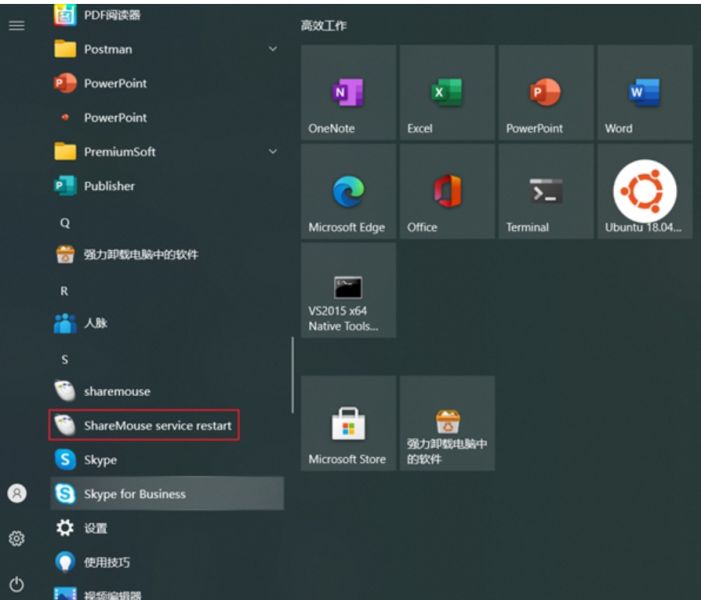The width and height of the screenshot is (701, 600).
Task: Open 设置 in the app list
Action: click(167, 528)
